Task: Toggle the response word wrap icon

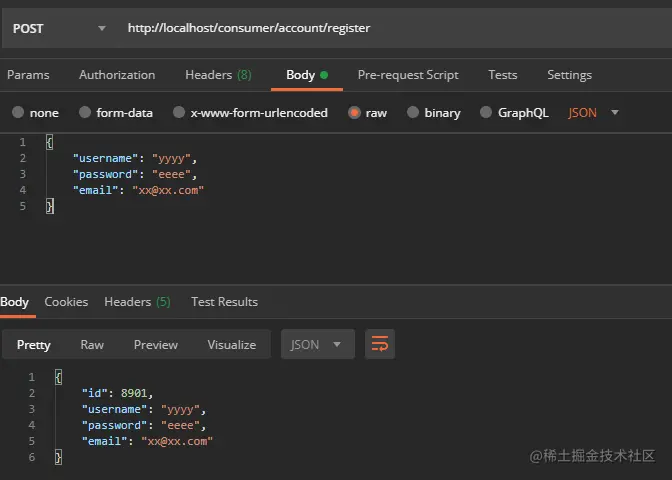Action: click(x=380, y=344)
